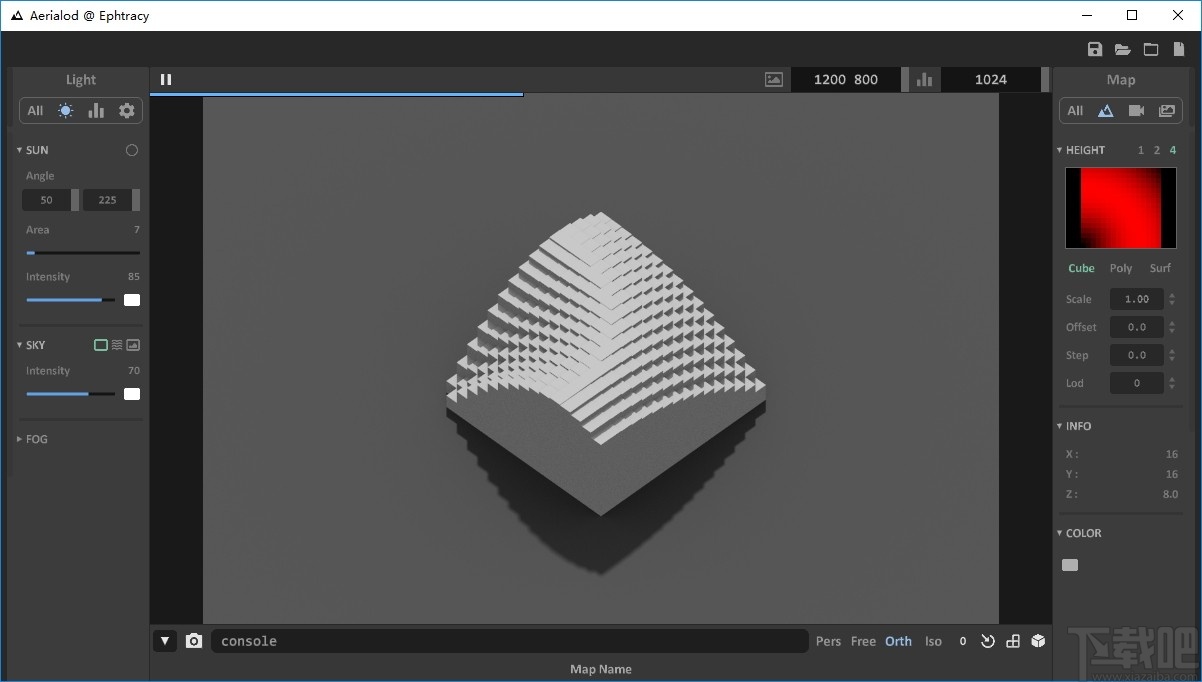Take a screenshot with the camera icon

click(x=194, y=641)
